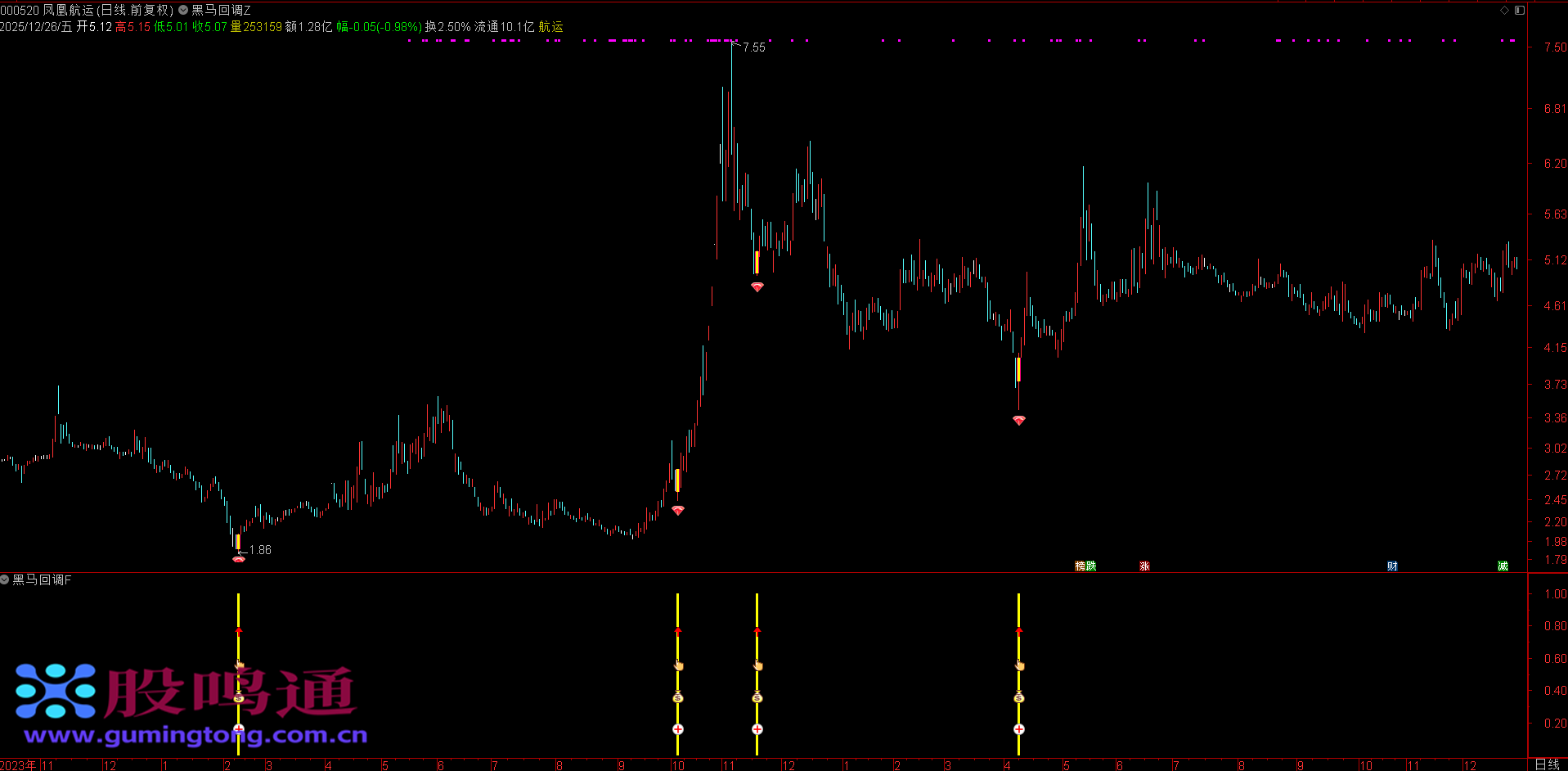1568x771 pixels.
Task: Click the 2025/12/26/五 date text
Action: [36, 27]
